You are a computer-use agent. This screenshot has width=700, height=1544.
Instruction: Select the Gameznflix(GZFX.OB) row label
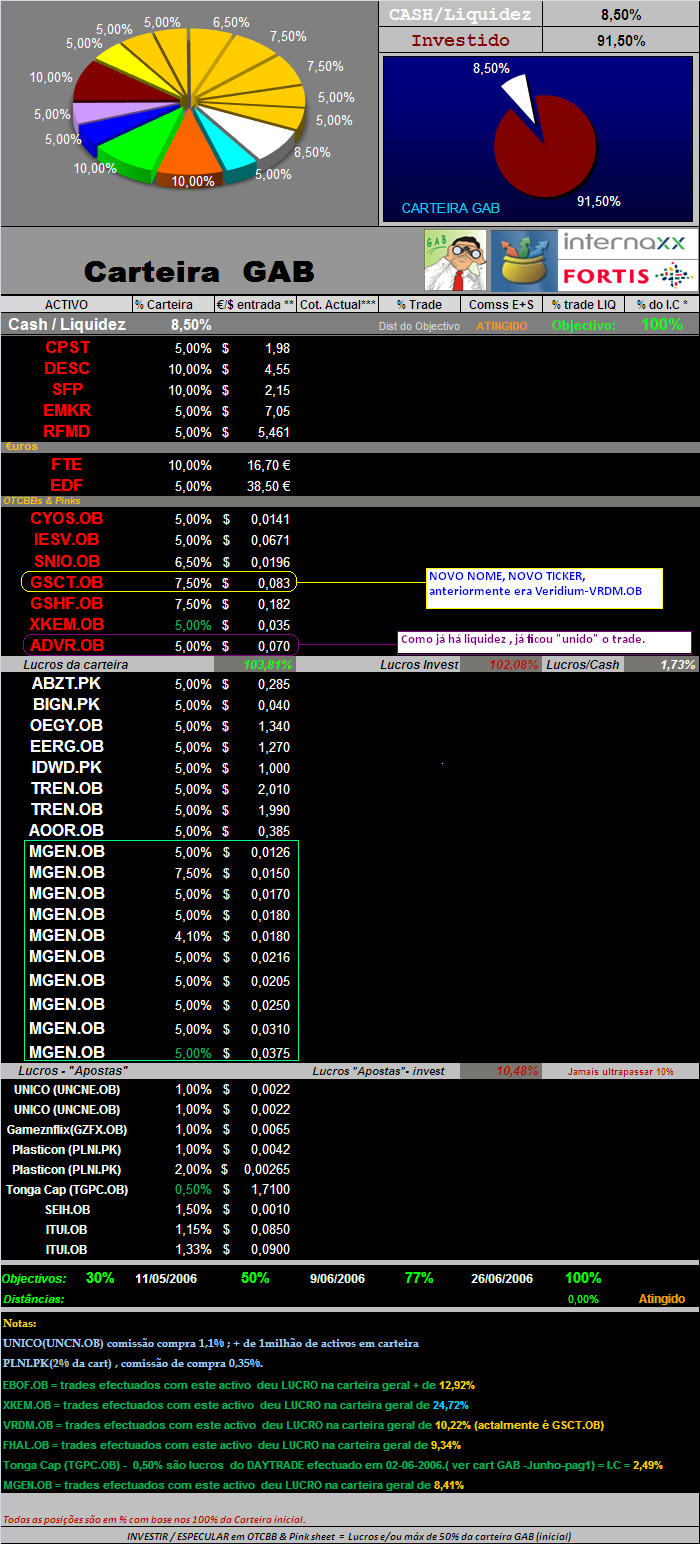[67, 1129]
